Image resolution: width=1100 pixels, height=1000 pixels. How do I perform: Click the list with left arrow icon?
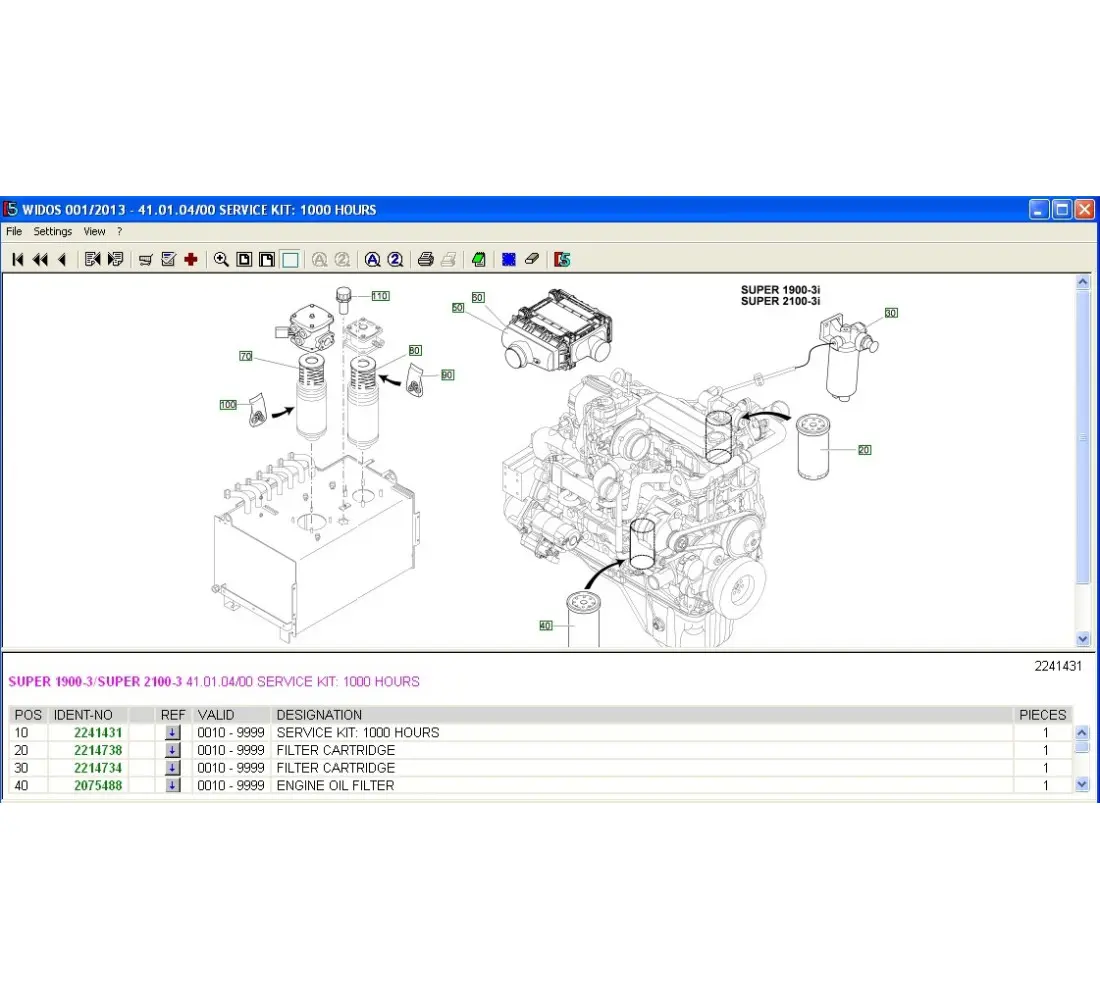coord(93,260)
